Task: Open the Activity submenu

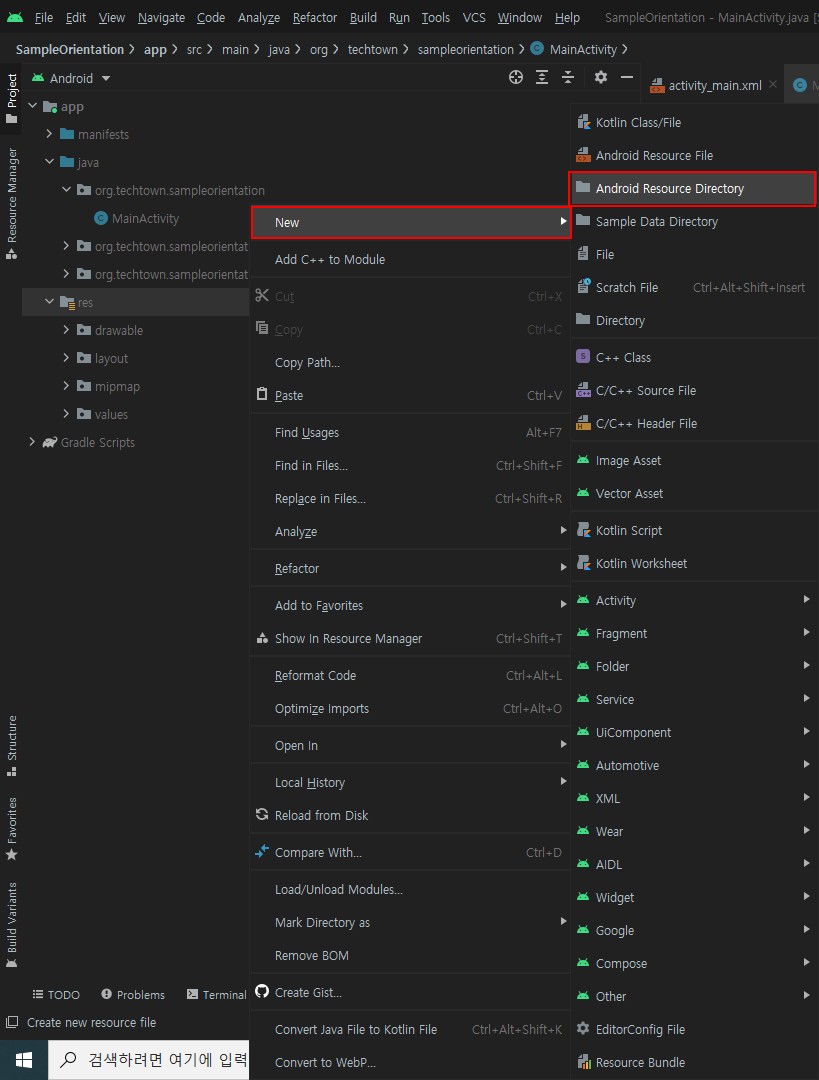Action: 694,601
